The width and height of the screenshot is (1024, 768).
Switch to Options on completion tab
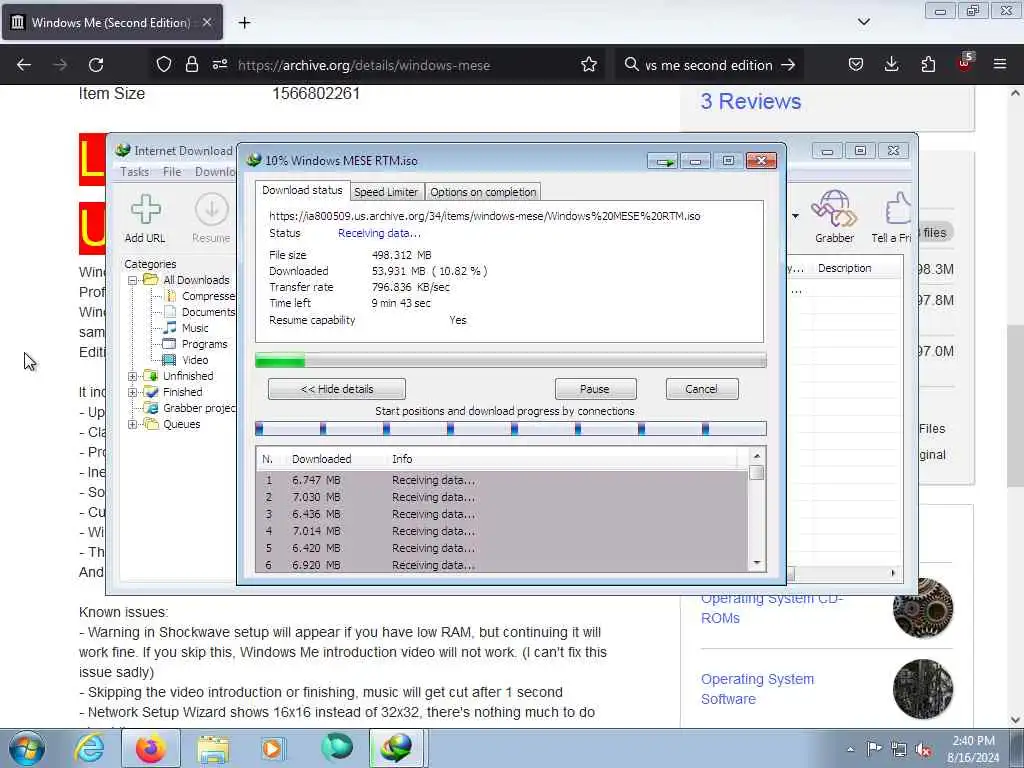(483, 192)
